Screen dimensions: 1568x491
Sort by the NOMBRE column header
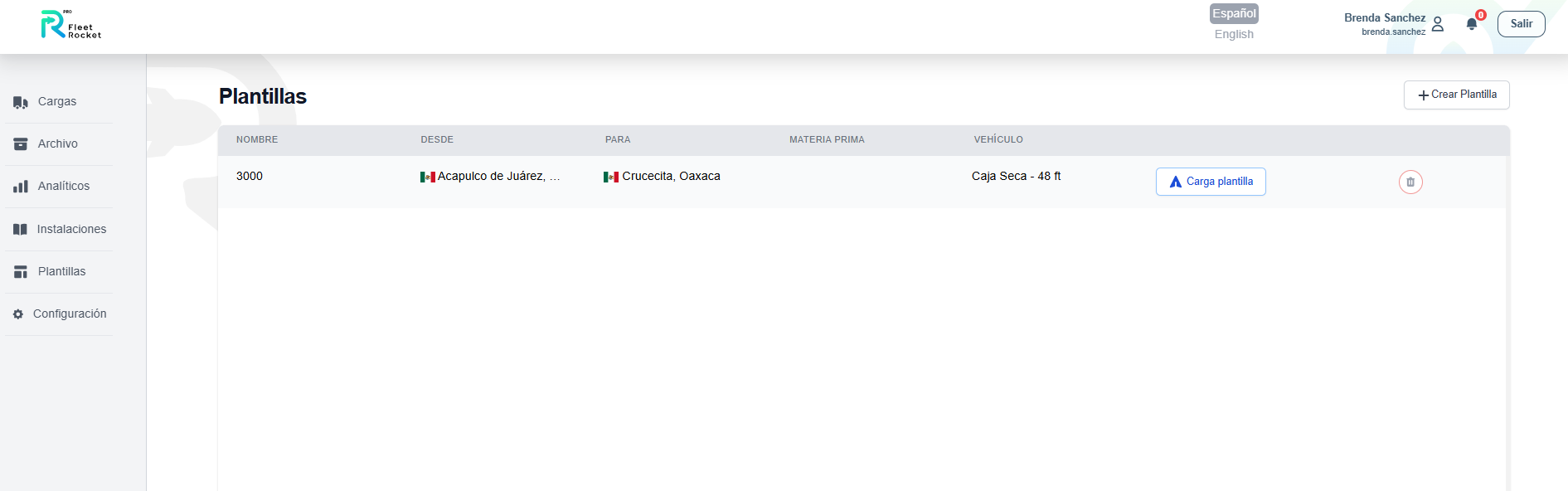pos(257,139)
